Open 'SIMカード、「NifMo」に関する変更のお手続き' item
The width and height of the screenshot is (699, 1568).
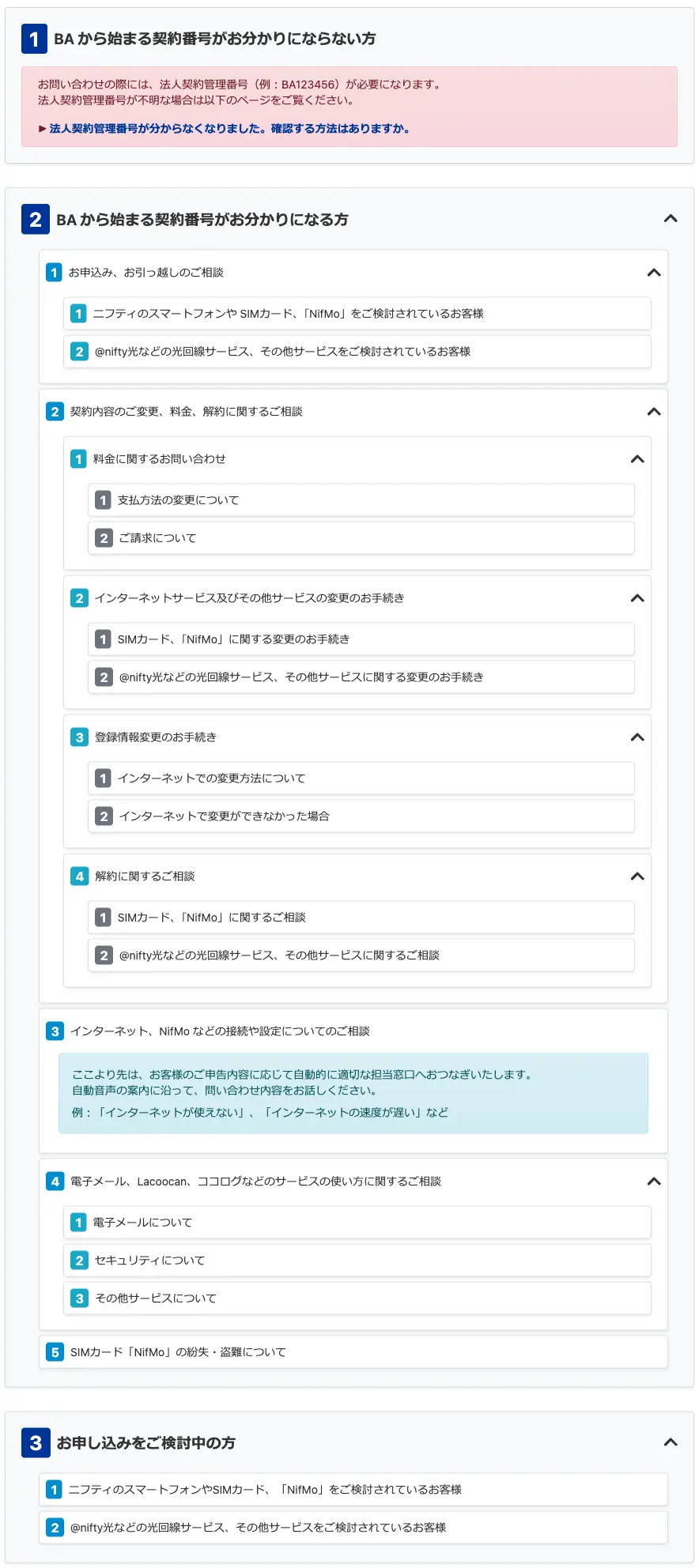(x=233, y=639)
